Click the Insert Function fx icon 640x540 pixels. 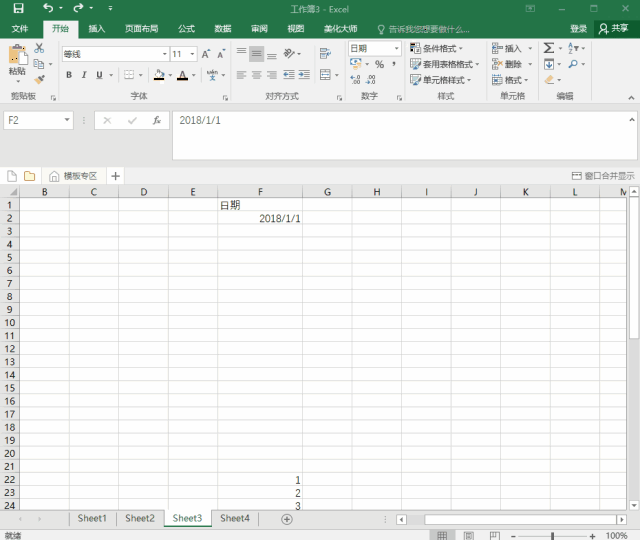click(x=156, y=120)
